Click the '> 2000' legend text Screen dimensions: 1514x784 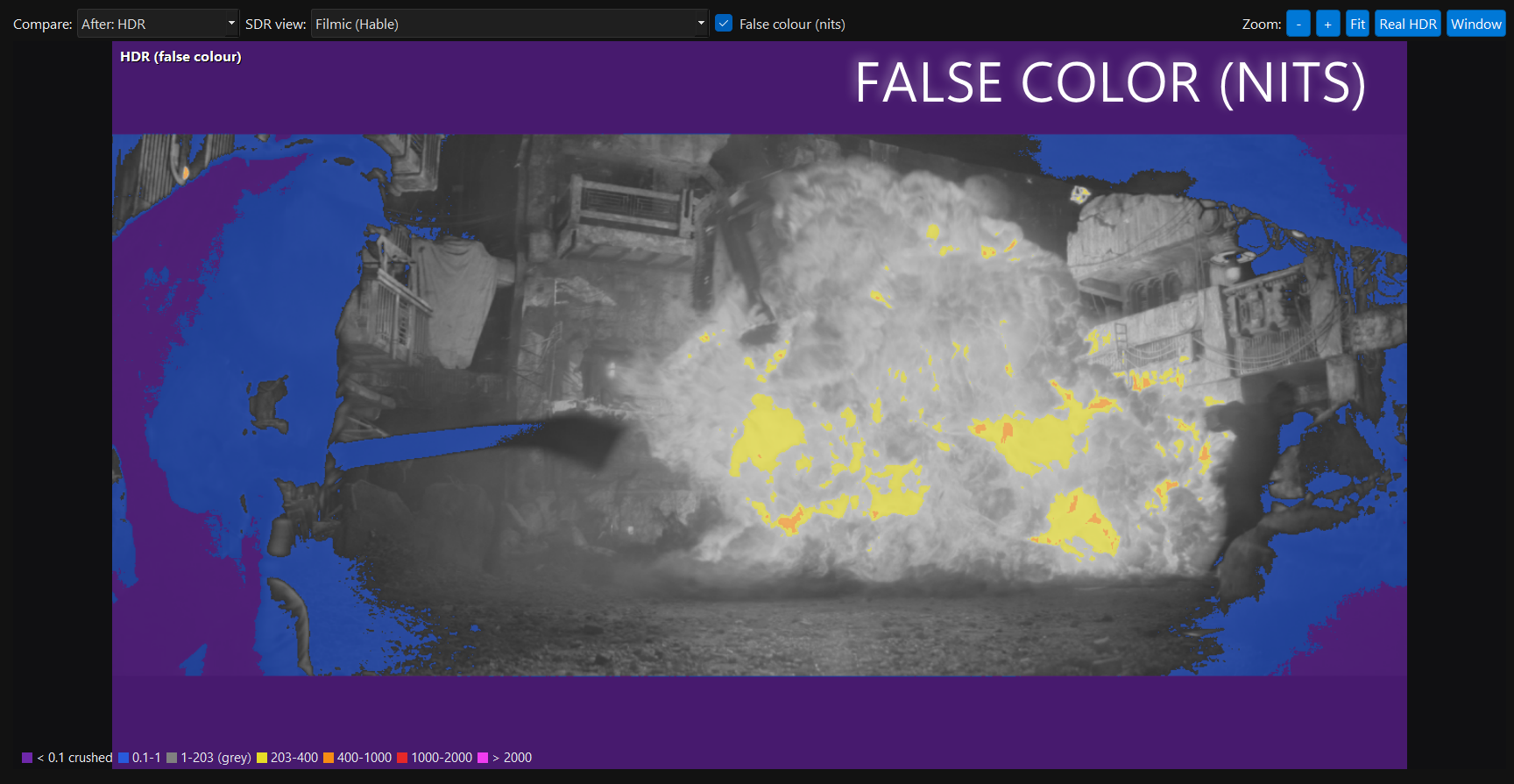[513, 758]
